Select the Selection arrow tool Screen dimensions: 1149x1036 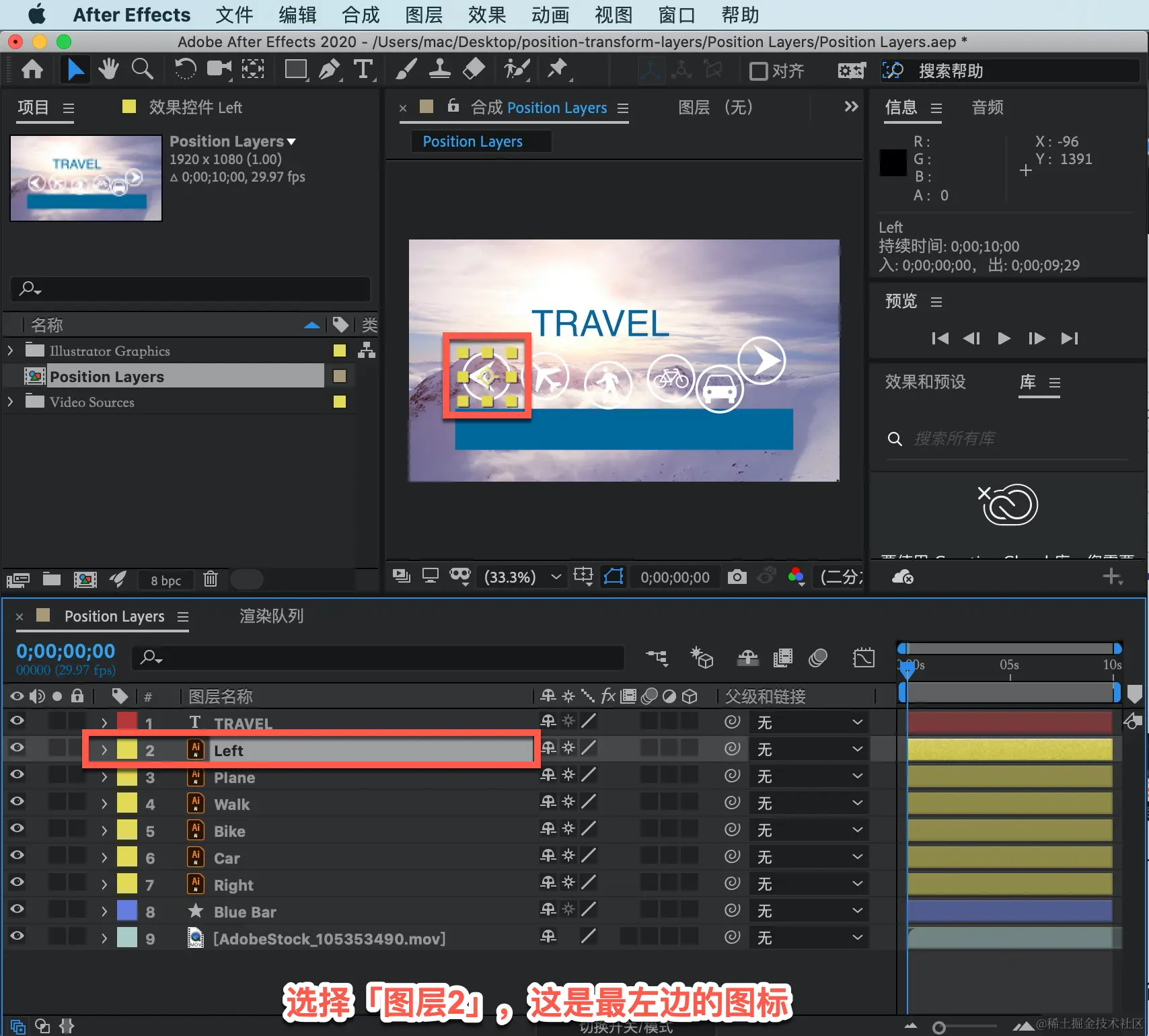click(75, 69)
